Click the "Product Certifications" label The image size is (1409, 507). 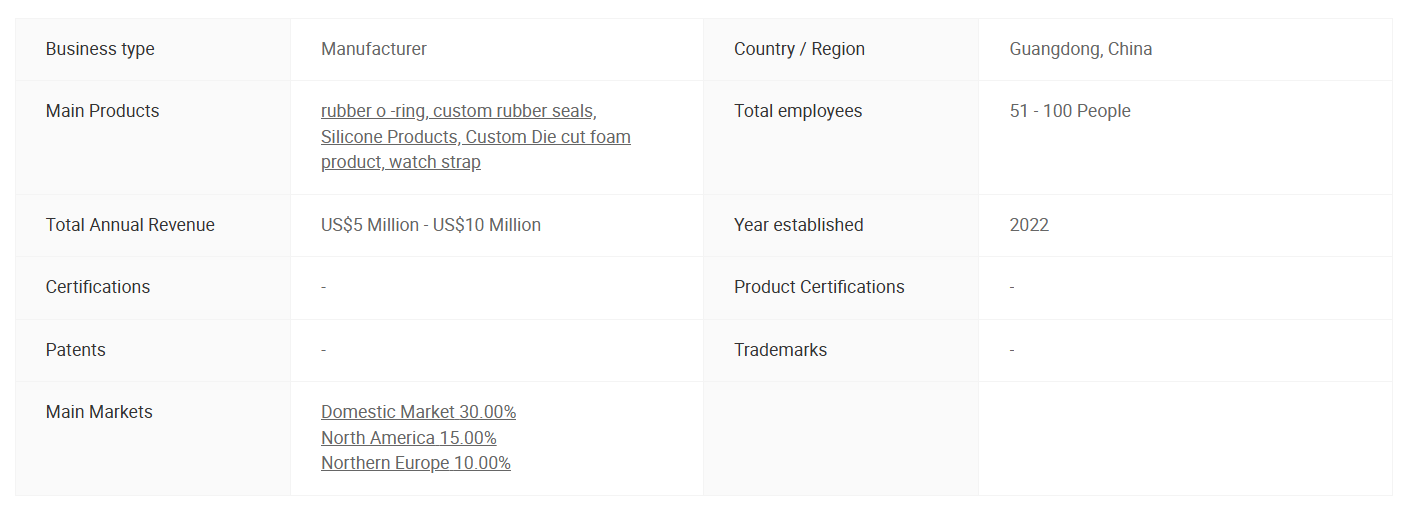[818, 287]
